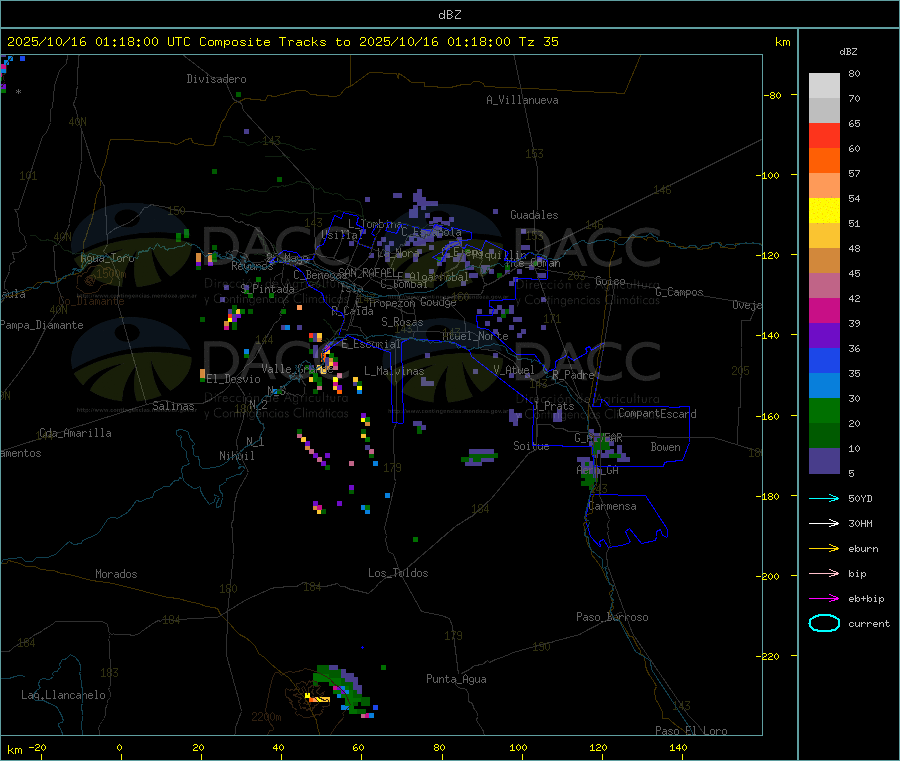Click the Guico map label

coord(610,281)
